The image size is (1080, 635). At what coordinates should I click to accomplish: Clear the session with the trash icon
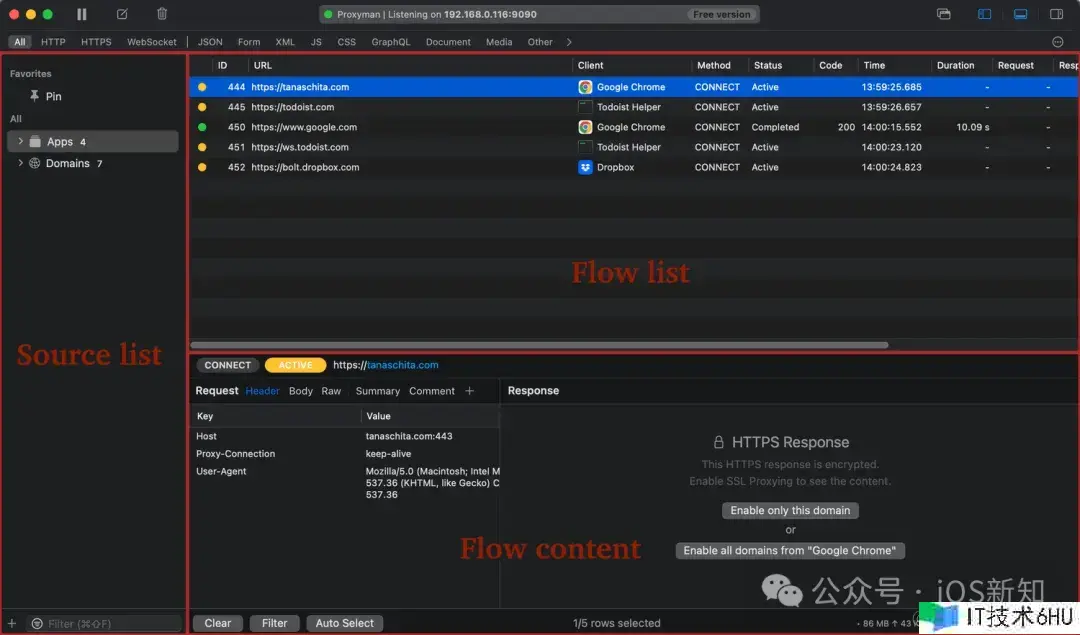pos(162,14)
